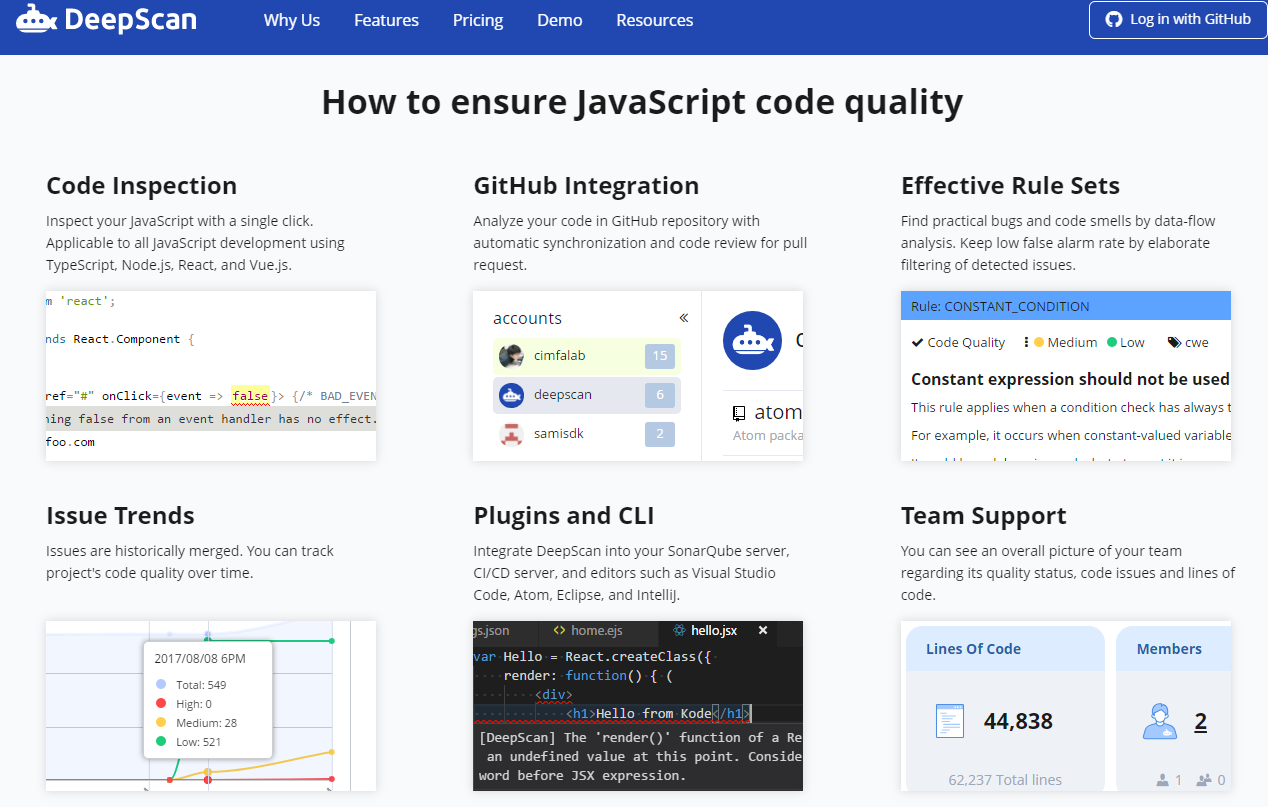Click the Log in with GitHub button
The image size is (1268, 807).
tap(1178, 19)
